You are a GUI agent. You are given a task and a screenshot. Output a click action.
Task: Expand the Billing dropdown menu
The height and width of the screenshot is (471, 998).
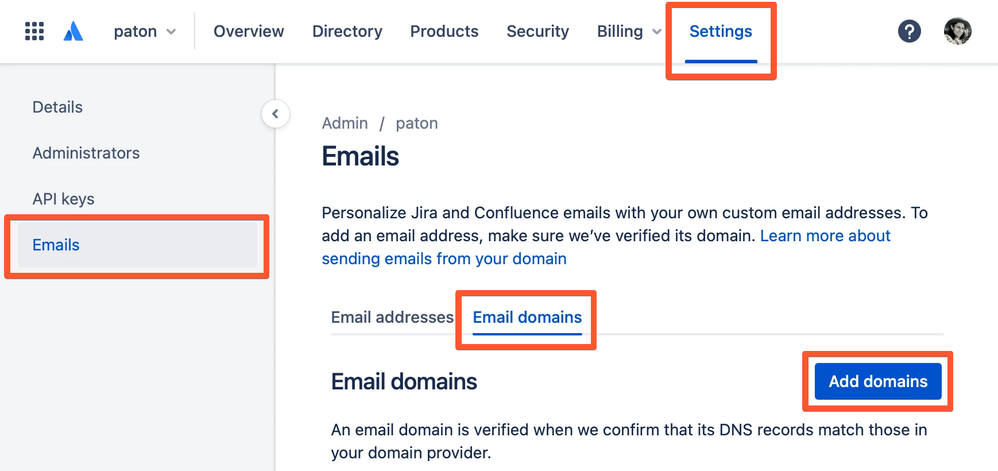pyautogui.click(x=629, y=31)
